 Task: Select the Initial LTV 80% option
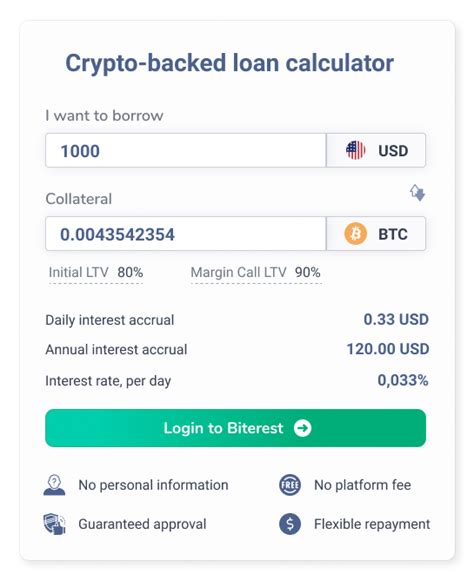pyautogui.click(x=96, y=273)
